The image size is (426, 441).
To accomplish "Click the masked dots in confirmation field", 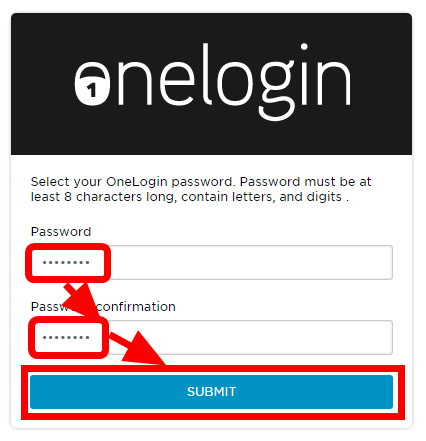I will (x=66, y=338).
